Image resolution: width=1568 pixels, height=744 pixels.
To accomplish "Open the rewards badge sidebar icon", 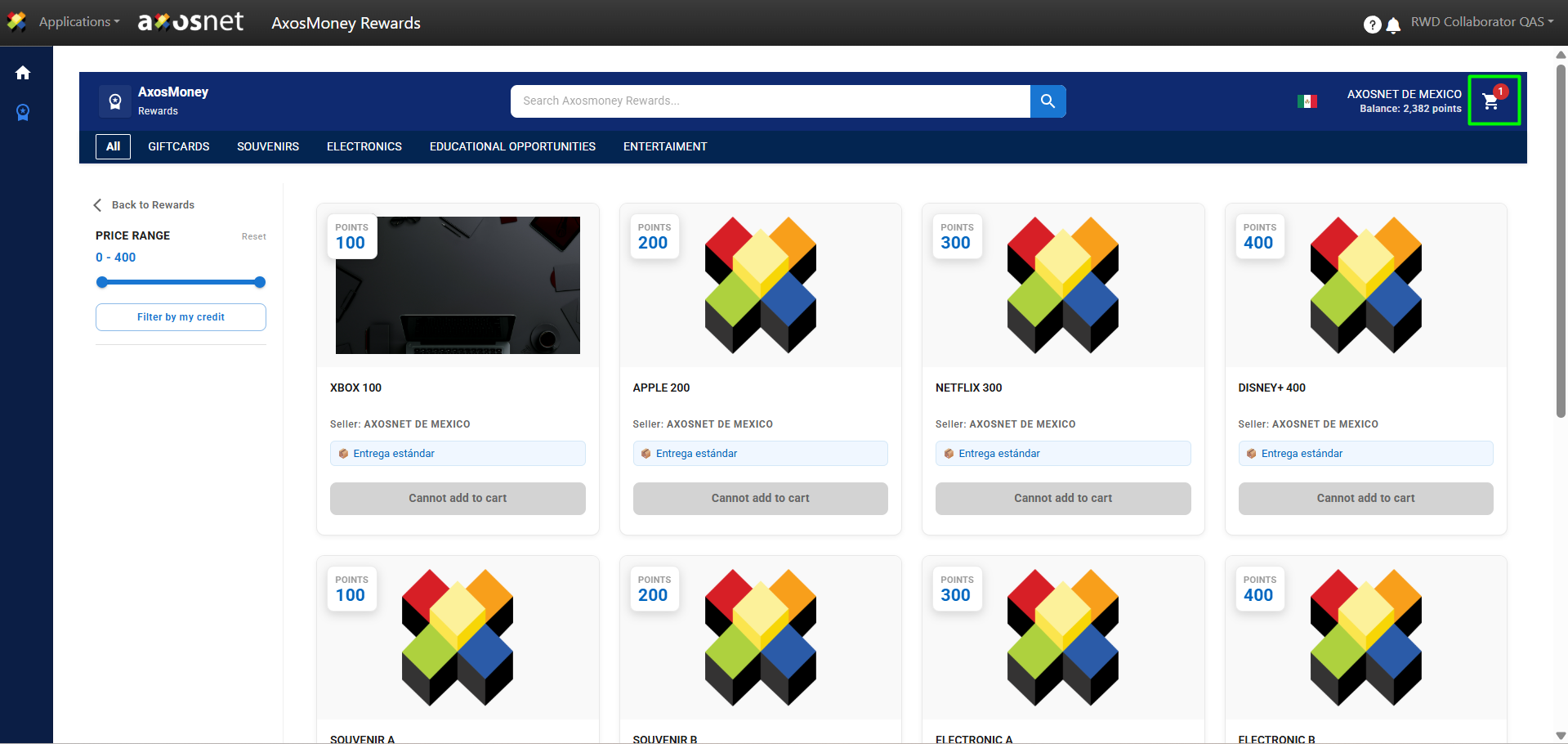I will 23,112.
